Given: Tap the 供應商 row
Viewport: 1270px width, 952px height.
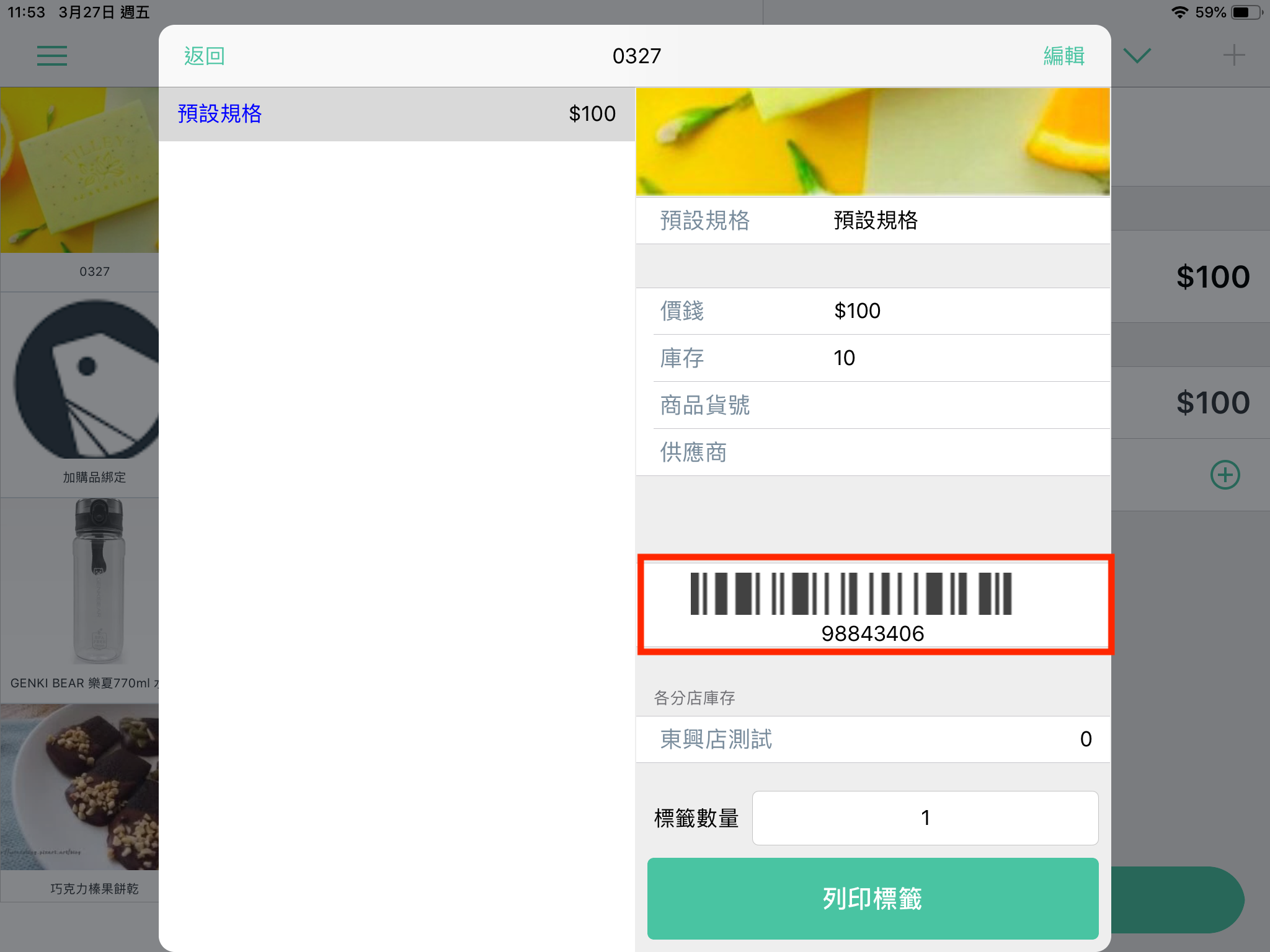Looking at the screenshot, I should (x=873, y=452).
